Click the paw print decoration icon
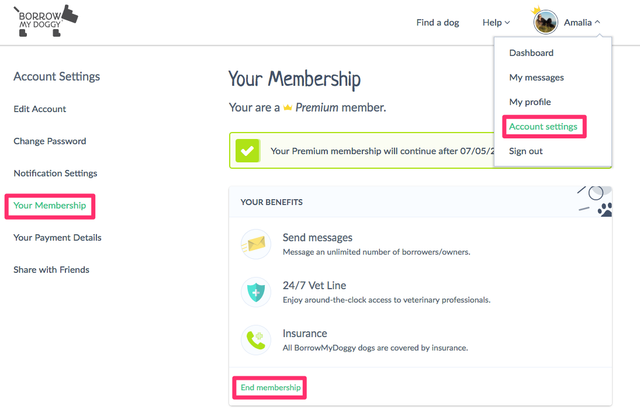The width and height of the screenshot is (640, 420). pos(606,210)
